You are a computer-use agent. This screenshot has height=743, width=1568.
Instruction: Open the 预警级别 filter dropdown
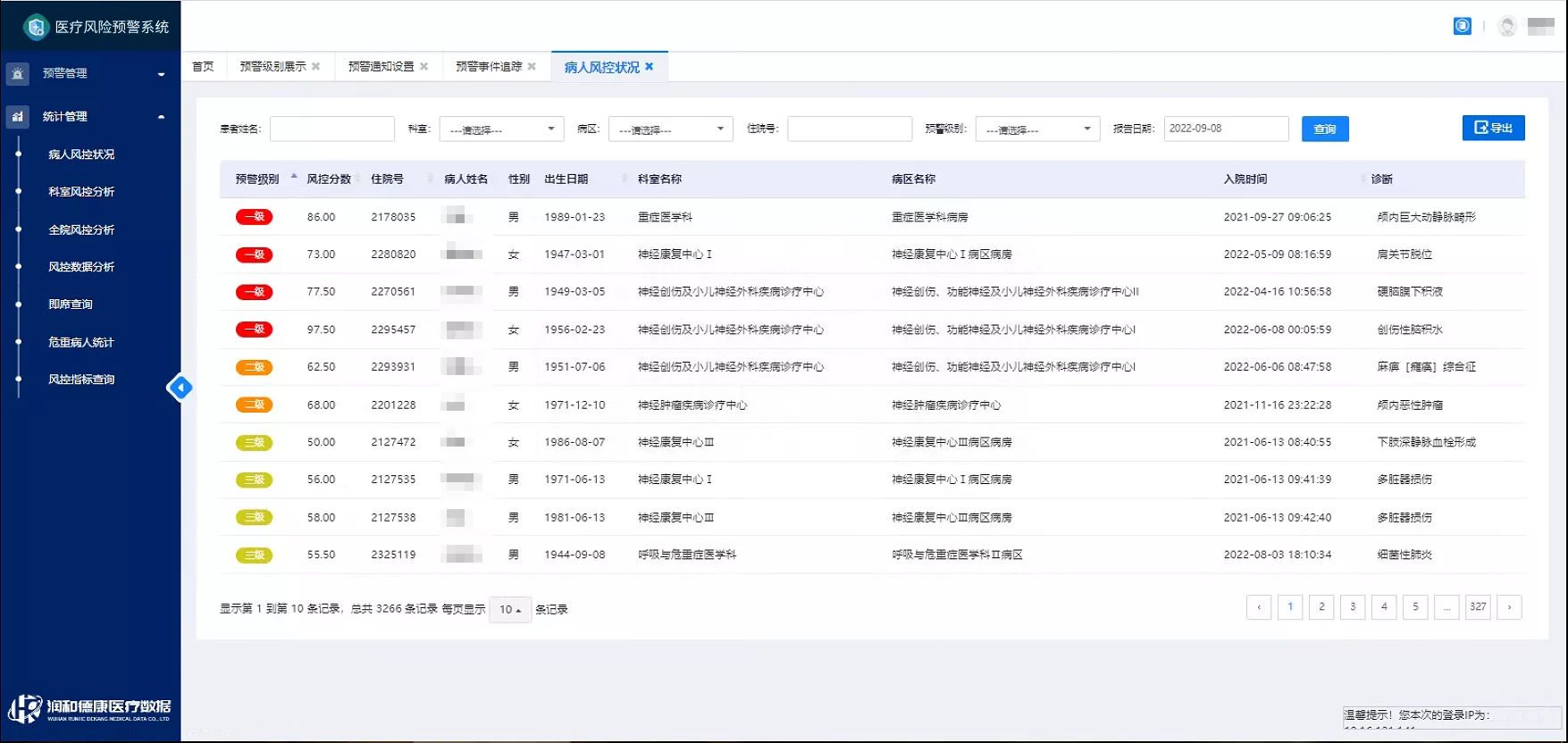[1037, 129]
